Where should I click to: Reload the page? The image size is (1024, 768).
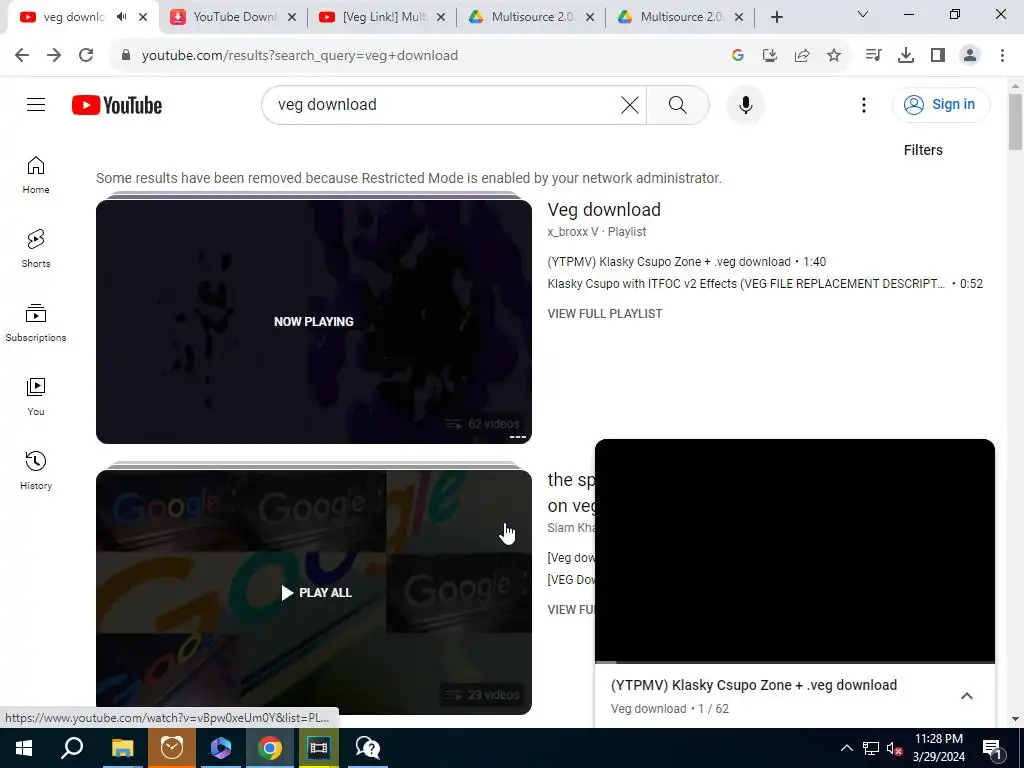click(86, 56)
